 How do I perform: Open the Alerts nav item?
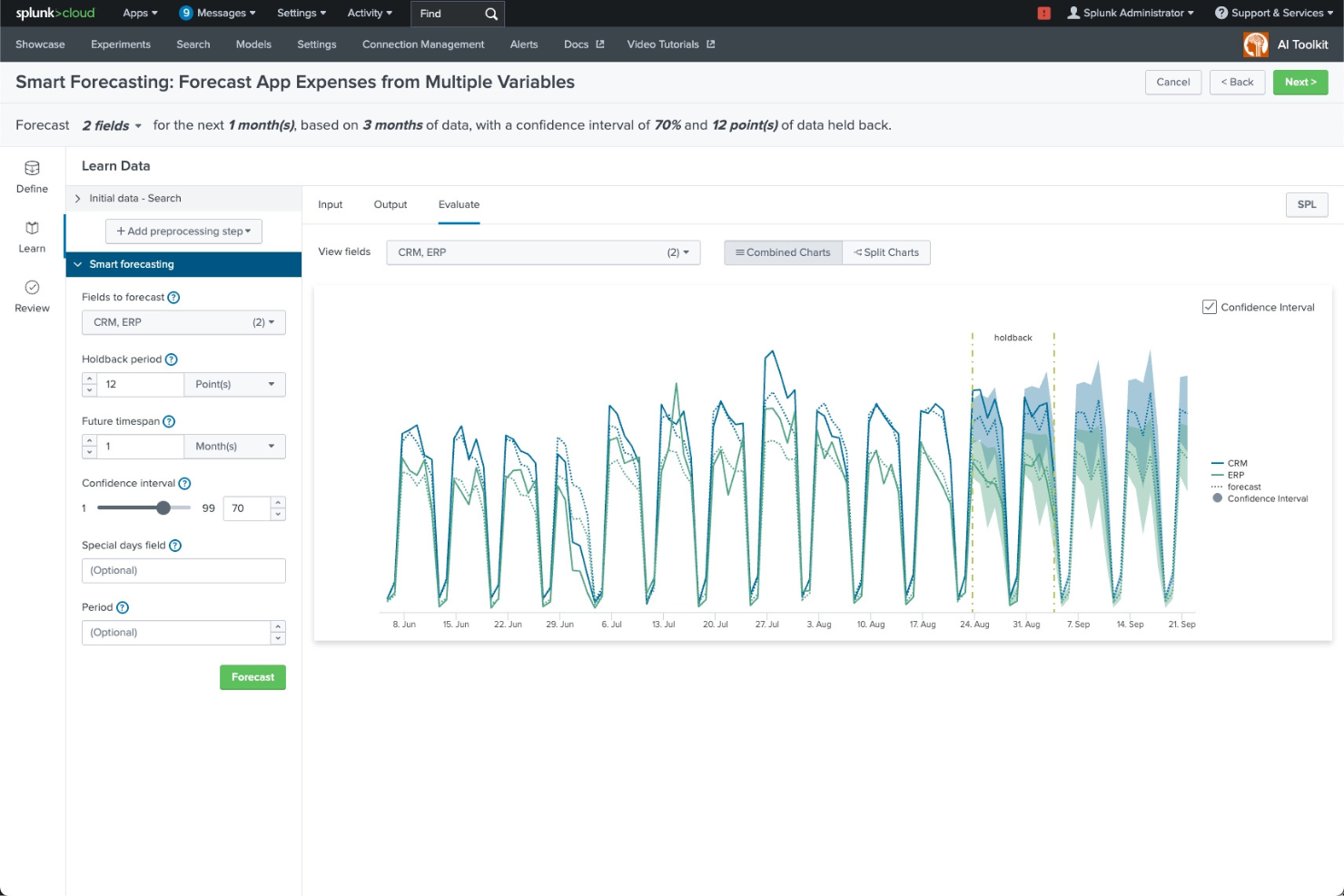pos(524,44)
